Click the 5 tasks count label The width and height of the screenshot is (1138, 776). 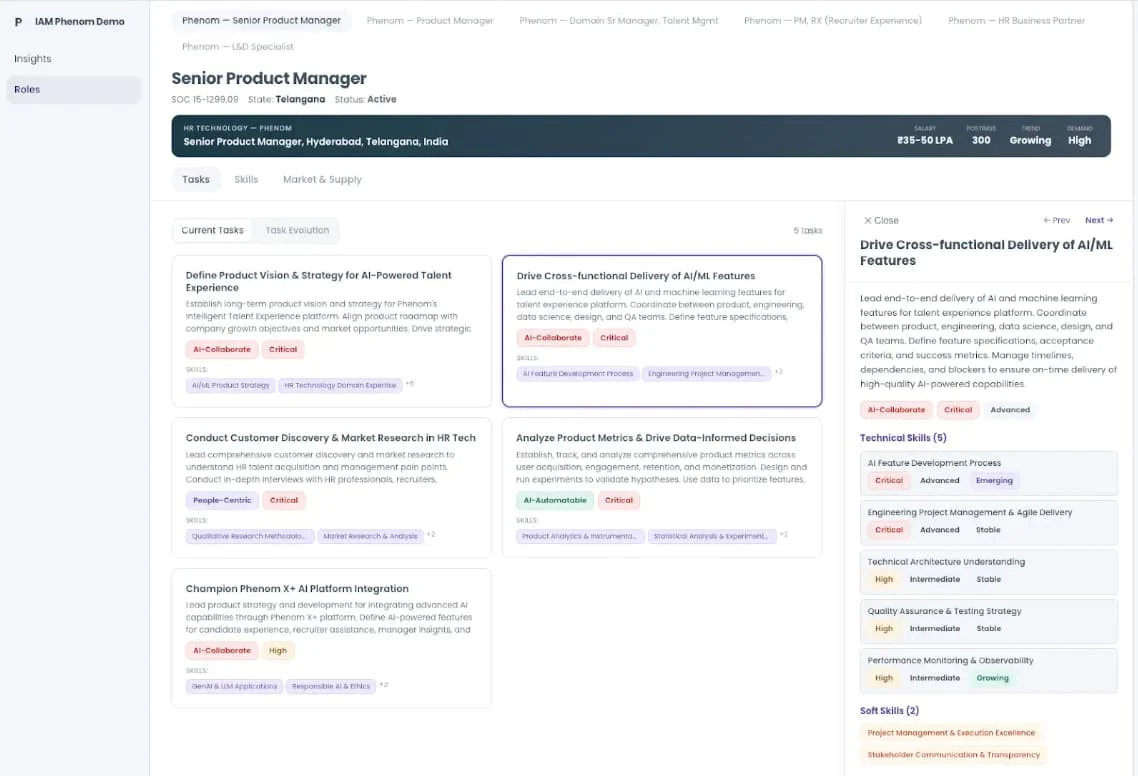pos(808,231)
